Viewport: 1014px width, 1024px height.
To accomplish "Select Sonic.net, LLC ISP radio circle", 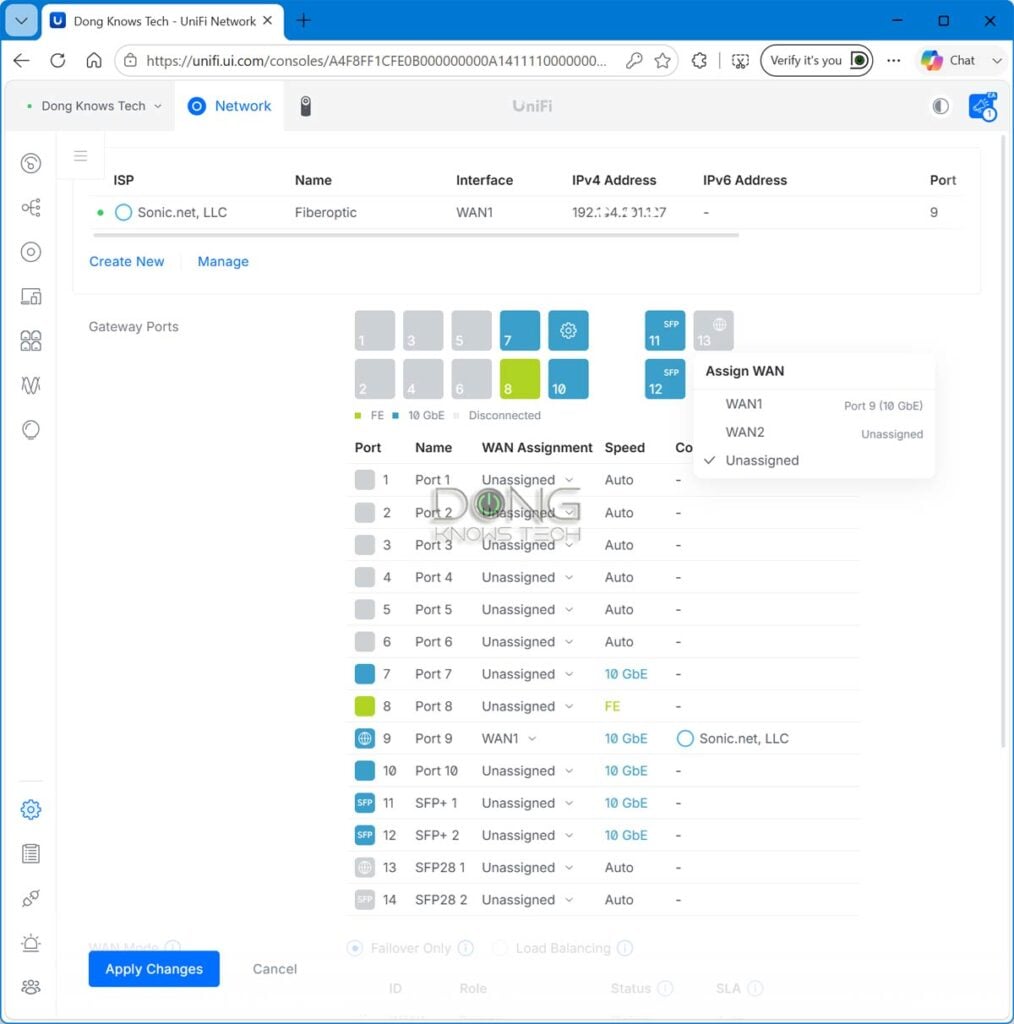I will coord(123,212).
